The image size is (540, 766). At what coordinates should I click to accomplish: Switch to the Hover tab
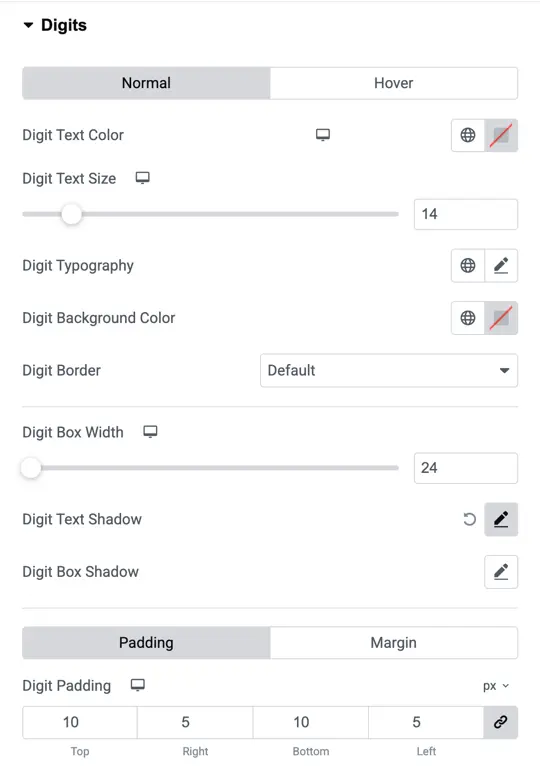point(393,83)
